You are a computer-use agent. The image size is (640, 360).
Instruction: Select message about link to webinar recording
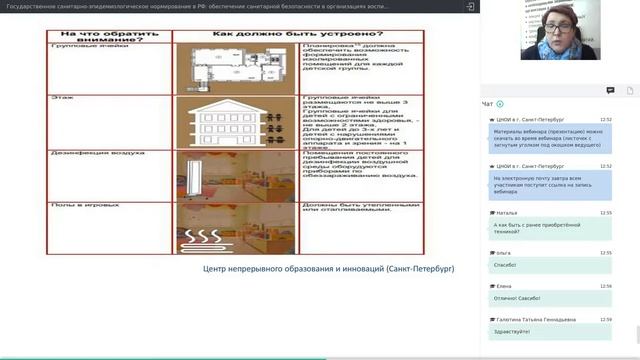pos(550,185)
